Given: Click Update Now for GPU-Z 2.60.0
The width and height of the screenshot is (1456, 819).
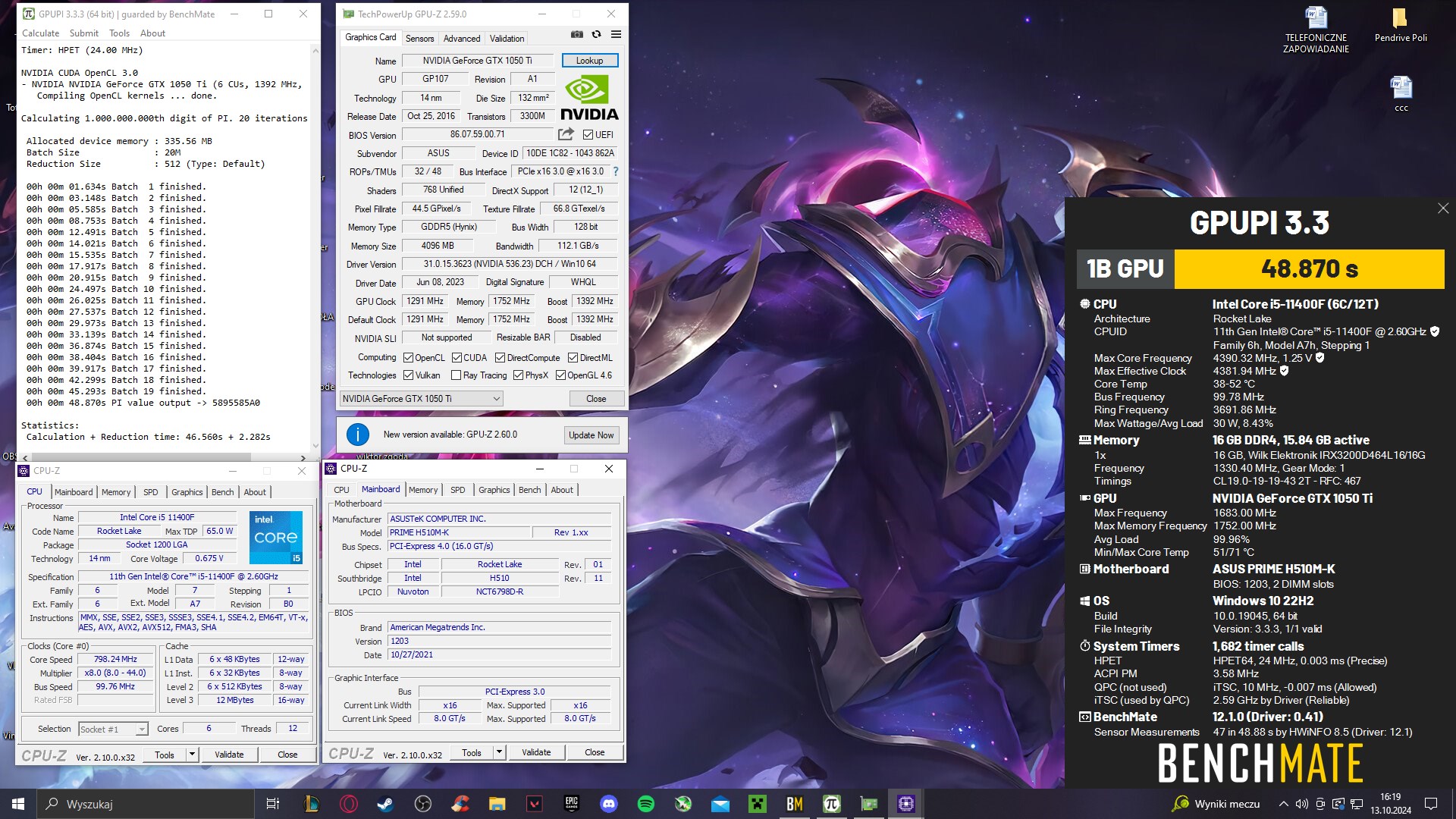Looking at the screenshot, I should coord(591,435).
